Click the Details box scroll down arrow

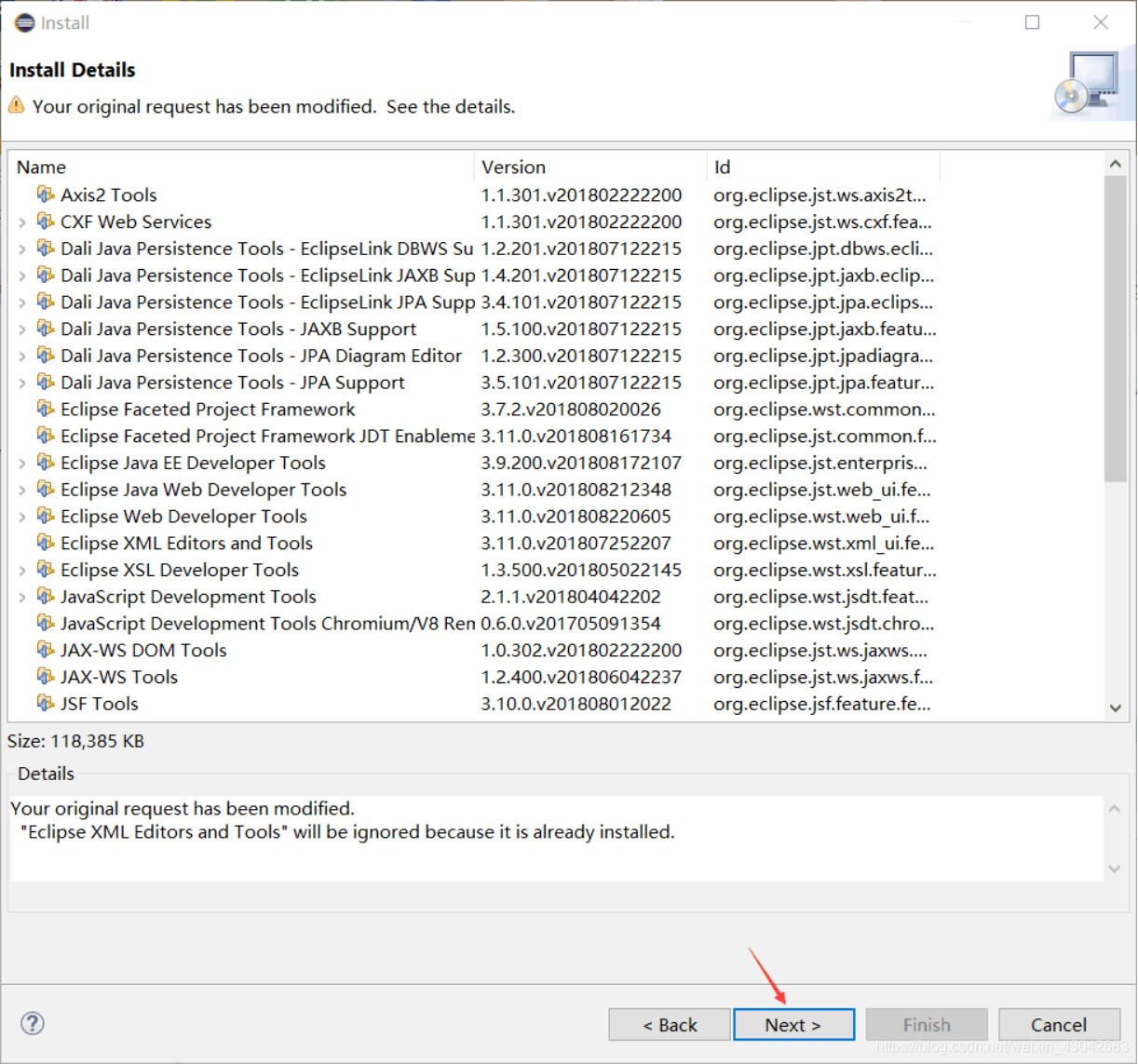pyautogui.click(x=1115, y=869)
